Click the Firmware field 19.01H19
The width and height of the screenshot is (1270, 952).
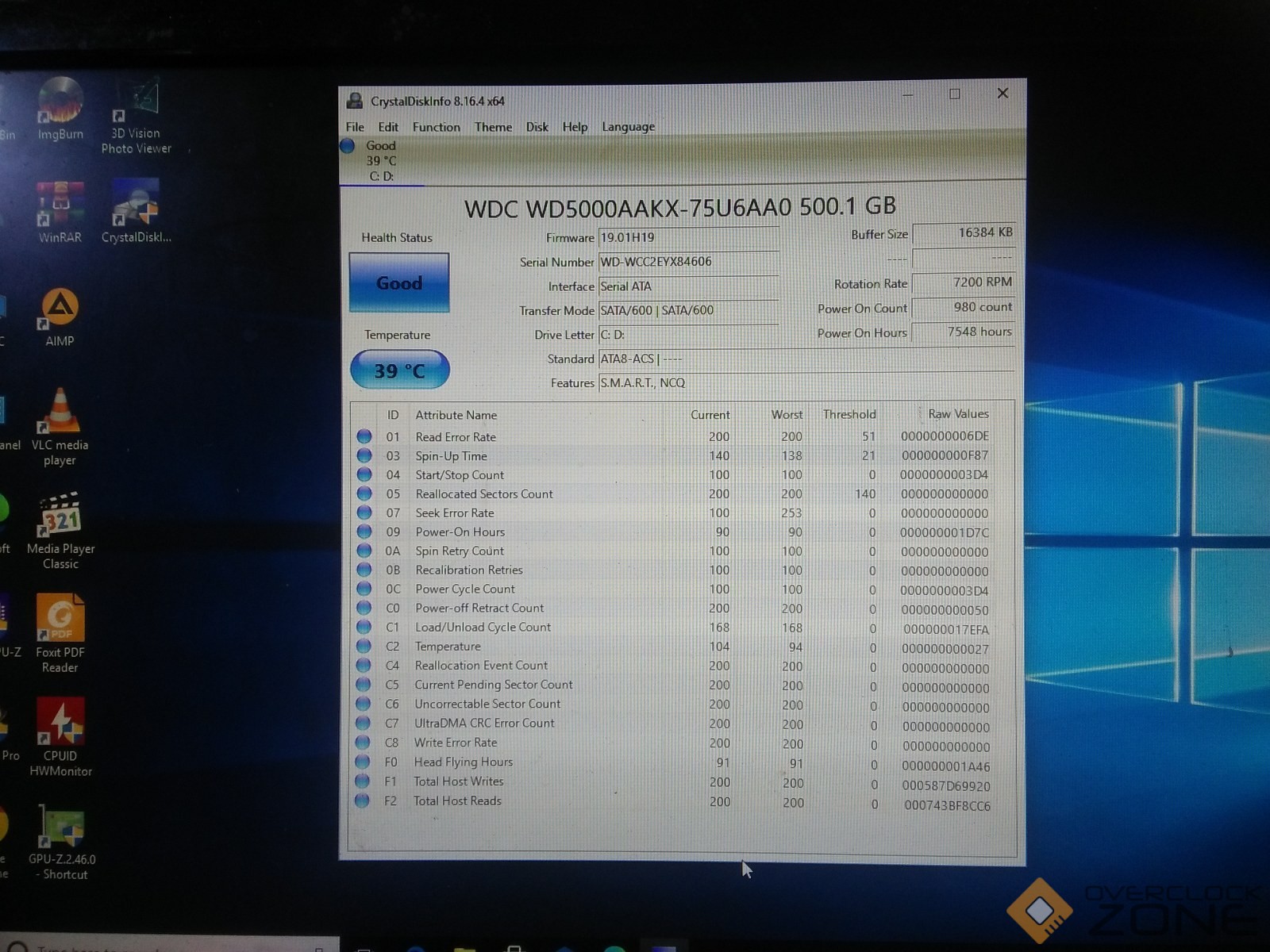pyautogui.click(x=688, y=237)
